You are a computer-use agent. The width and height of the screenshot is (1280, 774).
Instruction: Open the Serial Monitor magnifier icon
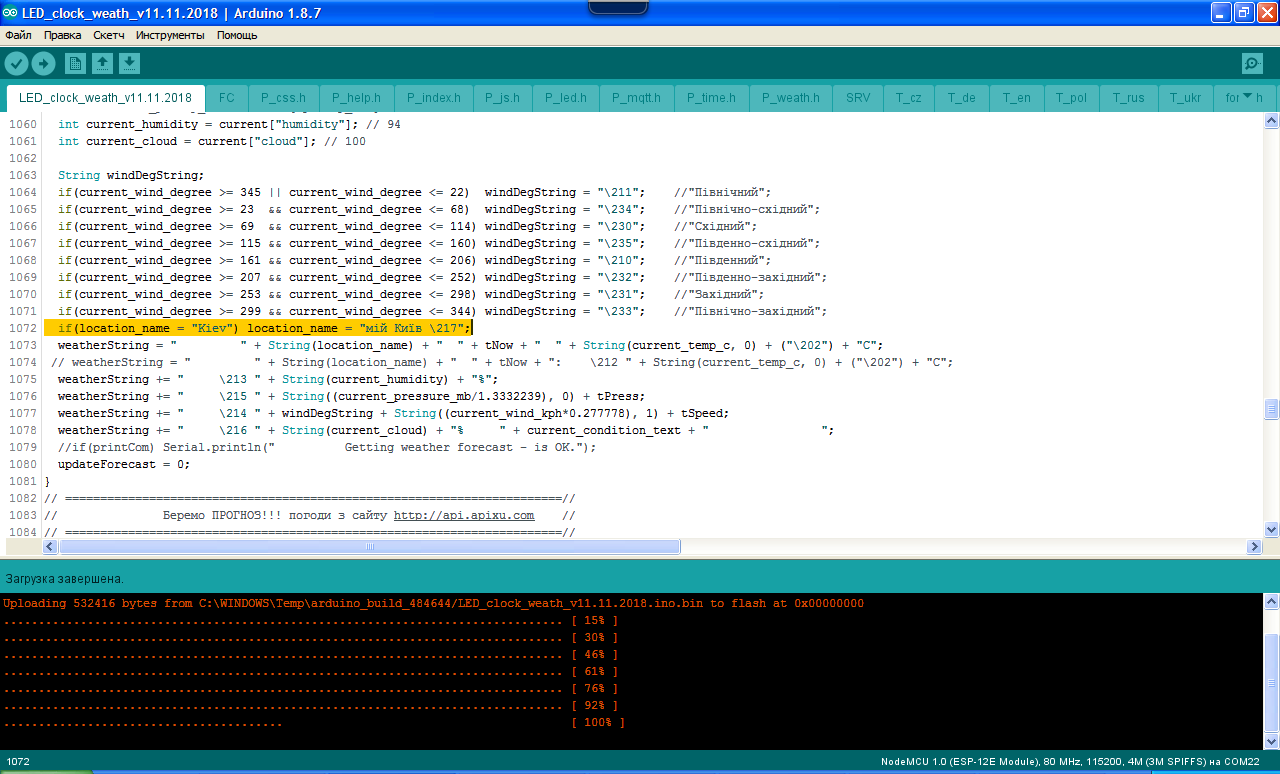coord(1252,64)
